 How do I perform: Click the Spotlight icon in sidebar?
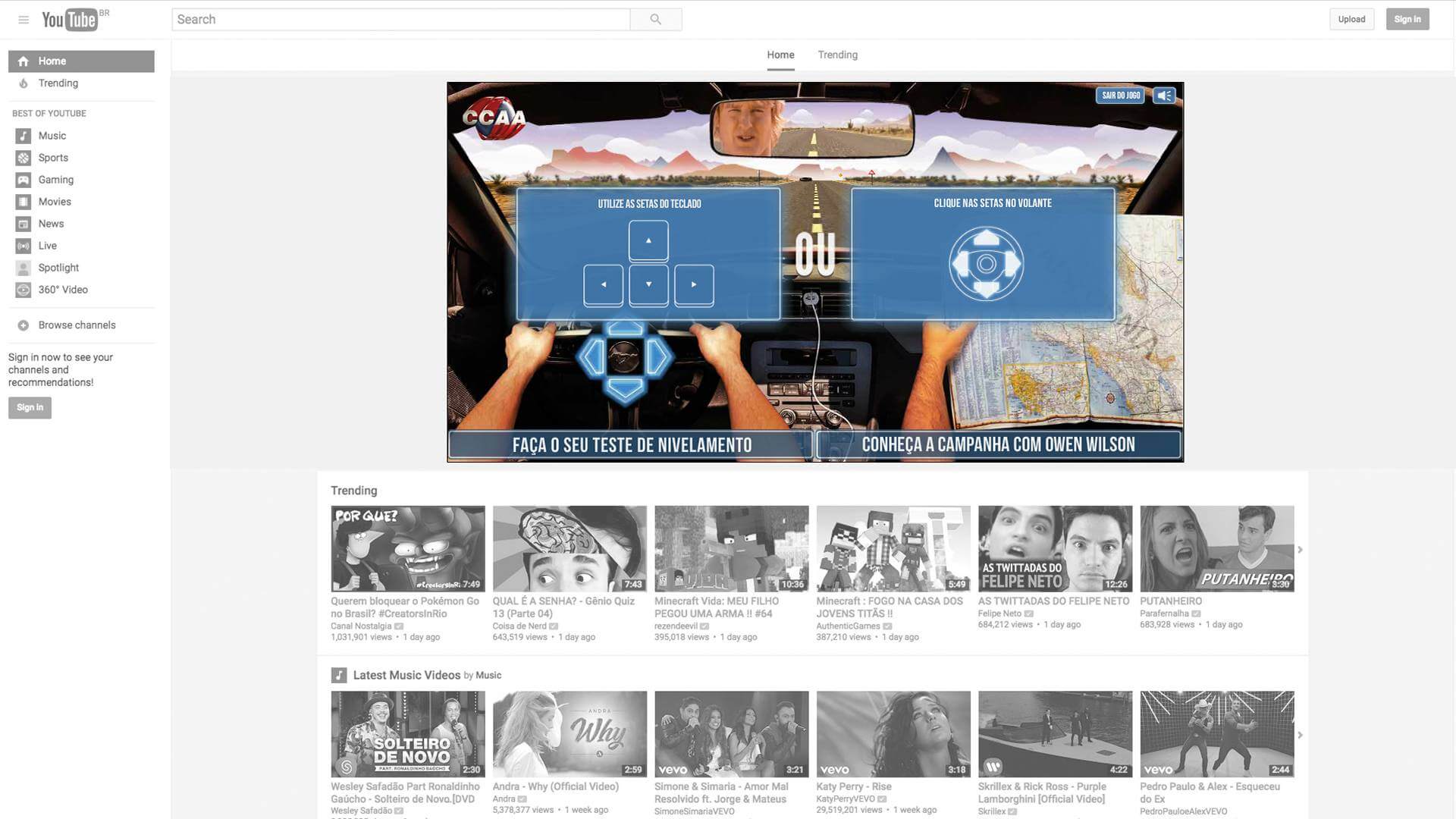24,268
